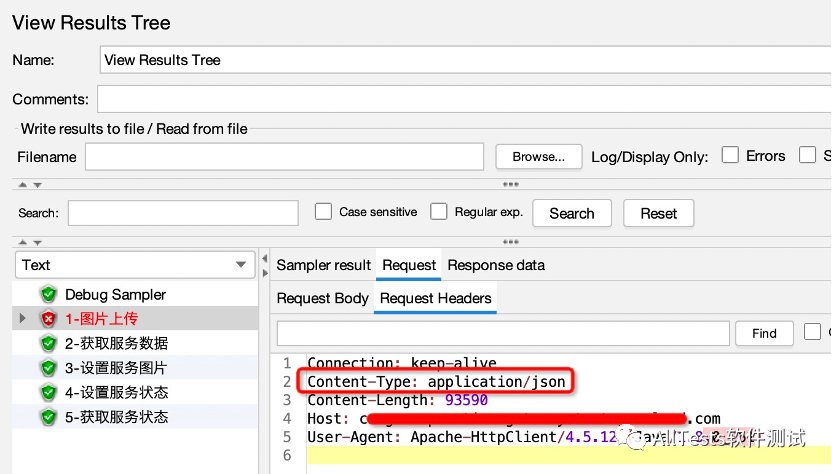Viewport: 832px width, 474px height.
Task: Select the Request Body sub-tab
Action: pos(322,298)
